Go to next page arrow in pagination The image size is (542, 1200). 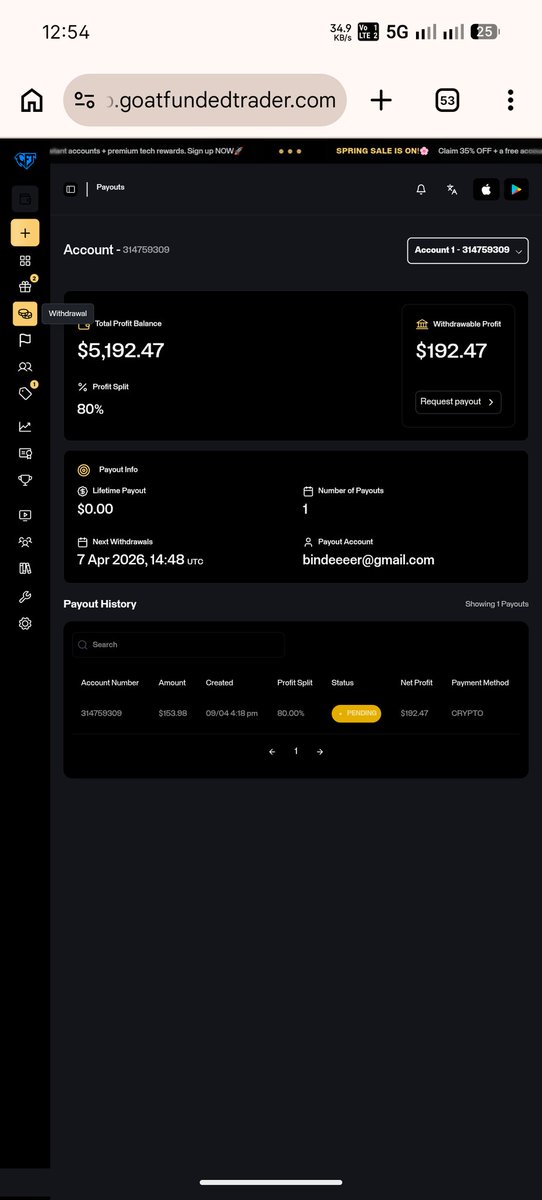tap(320, 751)
